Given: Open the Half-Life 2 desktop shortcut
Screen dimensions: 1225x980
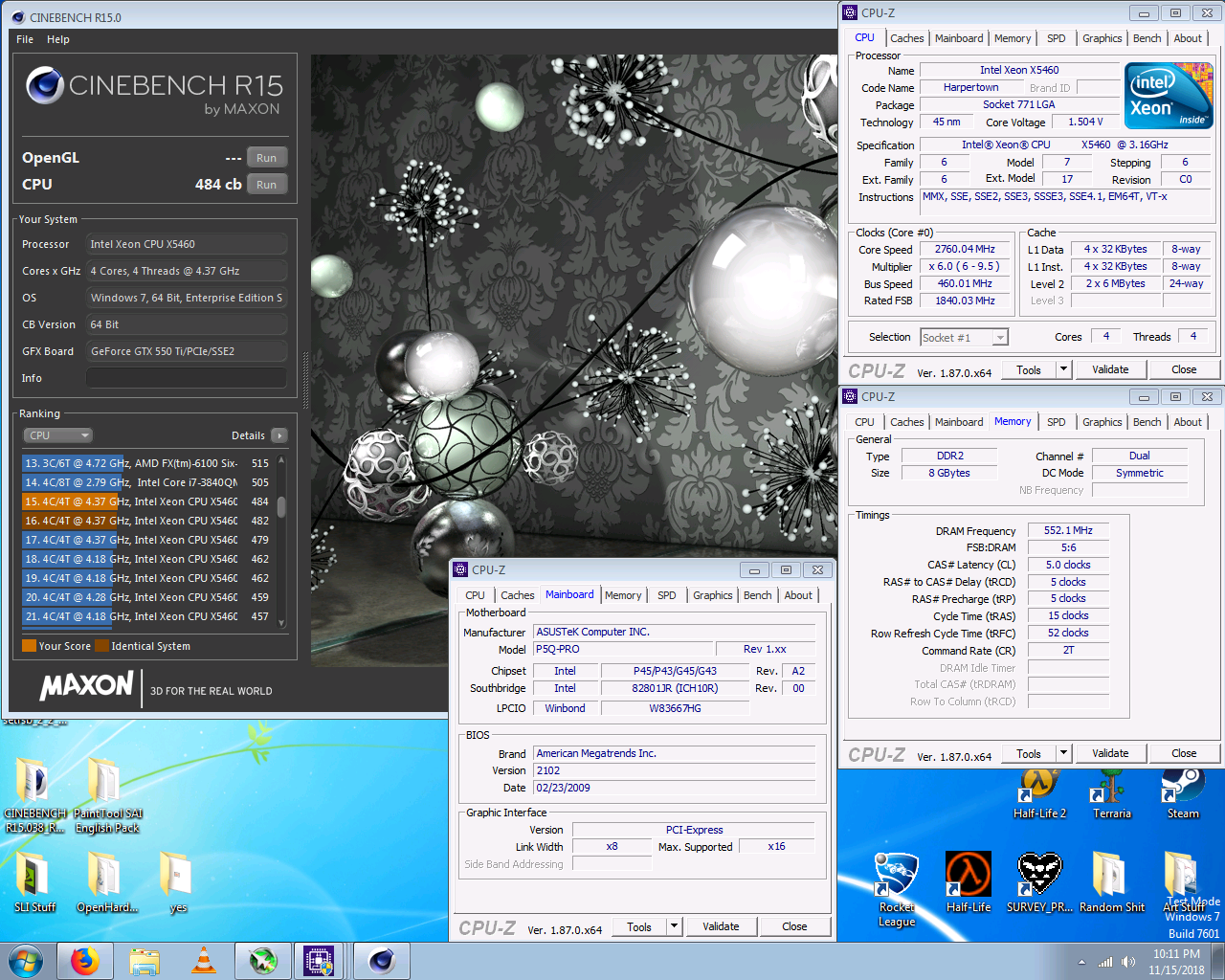Looking at the screenshot, I should (x=1039, y=792).
